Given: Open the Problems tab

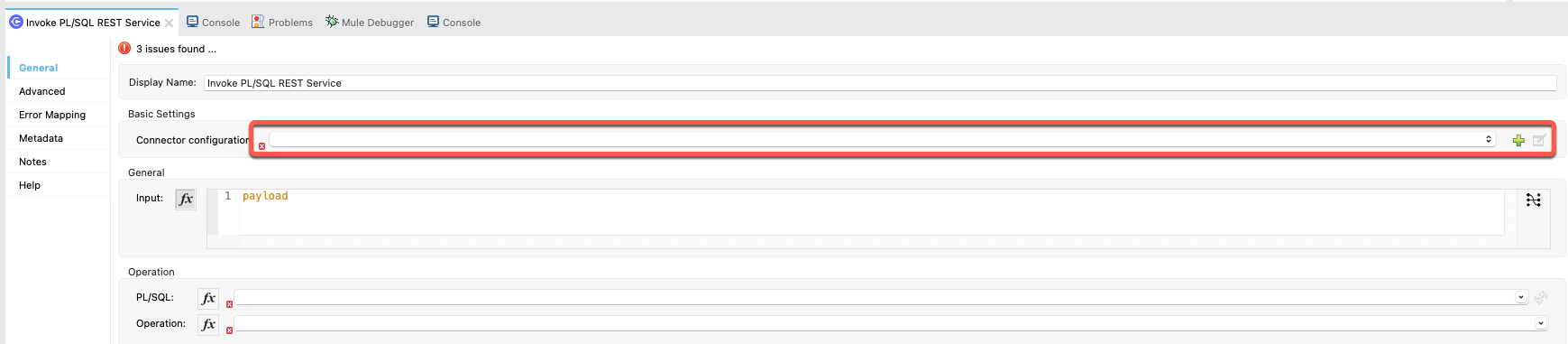Looking at the screenshot, I should (x=282, y=22).
